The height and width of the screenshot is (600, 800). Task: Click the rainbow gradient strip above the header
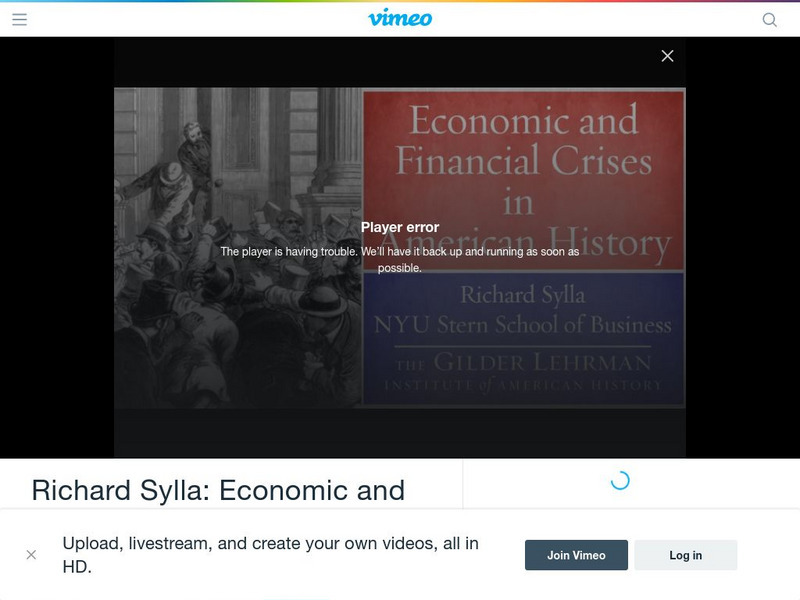(400, 3)
